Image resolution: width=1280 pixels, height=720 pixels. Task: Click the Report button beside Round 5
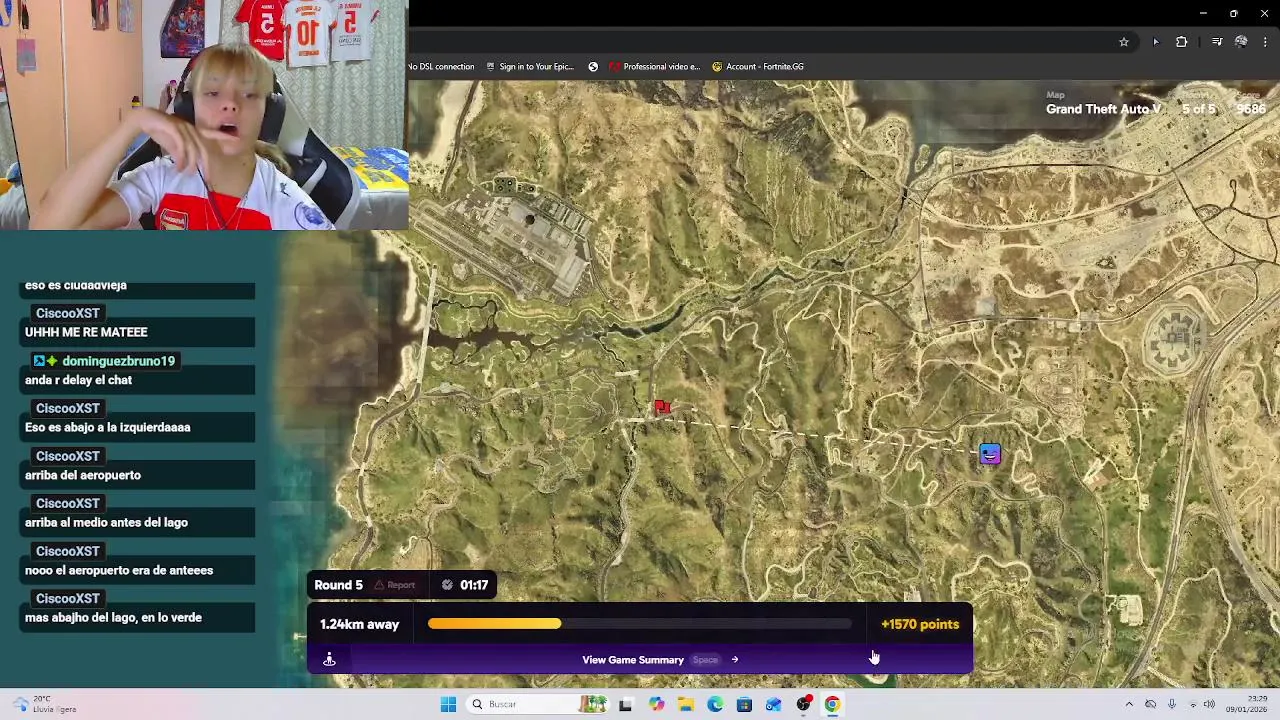tap(395, 585)
